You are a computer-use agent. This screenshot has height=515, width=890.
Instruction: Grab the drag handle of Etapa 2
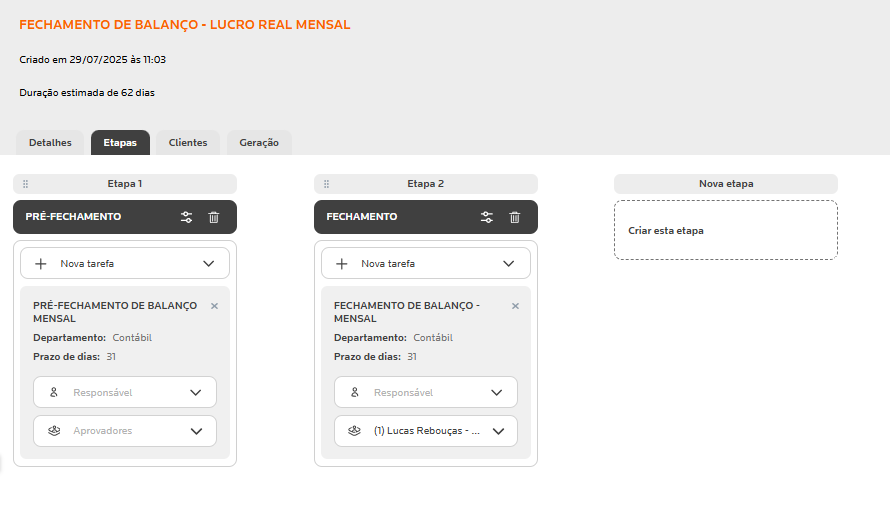pyautogui.click(x=326, y=184)
